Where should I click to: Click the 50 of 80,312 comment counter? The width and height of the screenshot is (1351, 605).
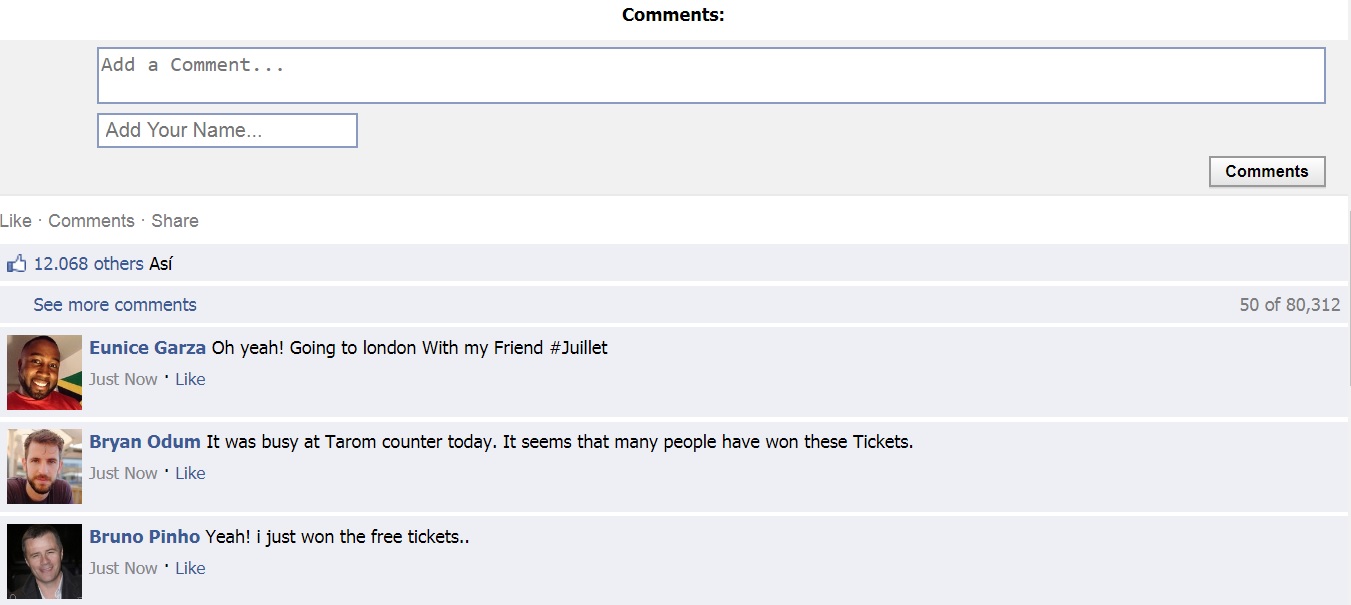tap(1289, 305)
